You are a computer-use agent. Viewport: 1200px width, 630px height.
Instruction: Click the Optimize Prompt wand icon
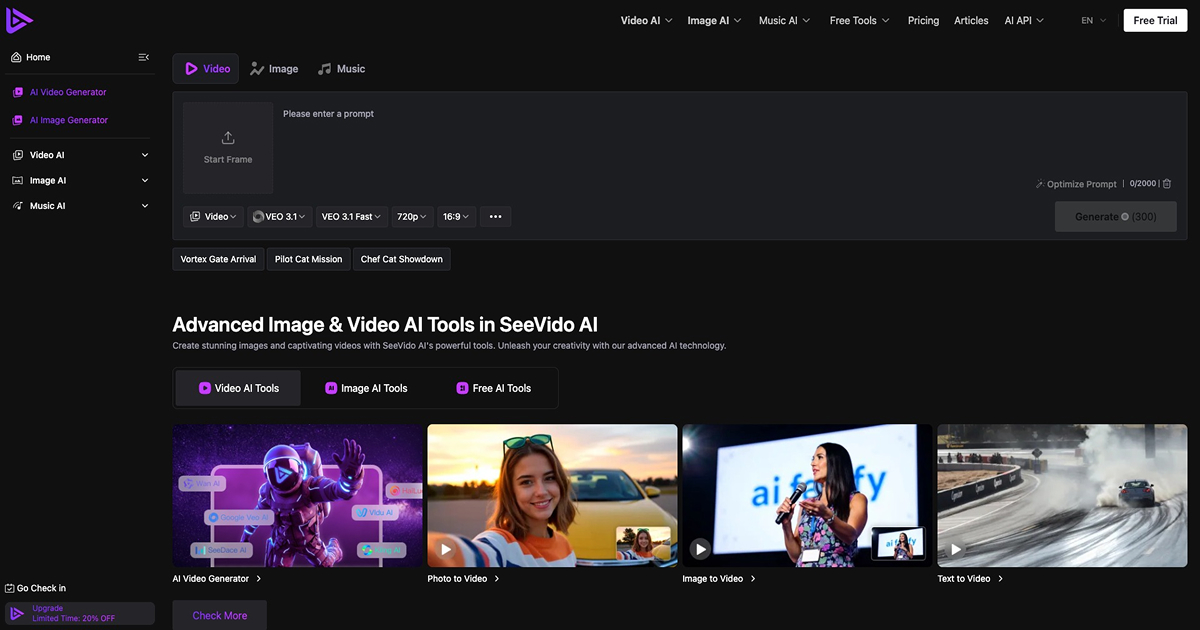[x=1039, y=184]
